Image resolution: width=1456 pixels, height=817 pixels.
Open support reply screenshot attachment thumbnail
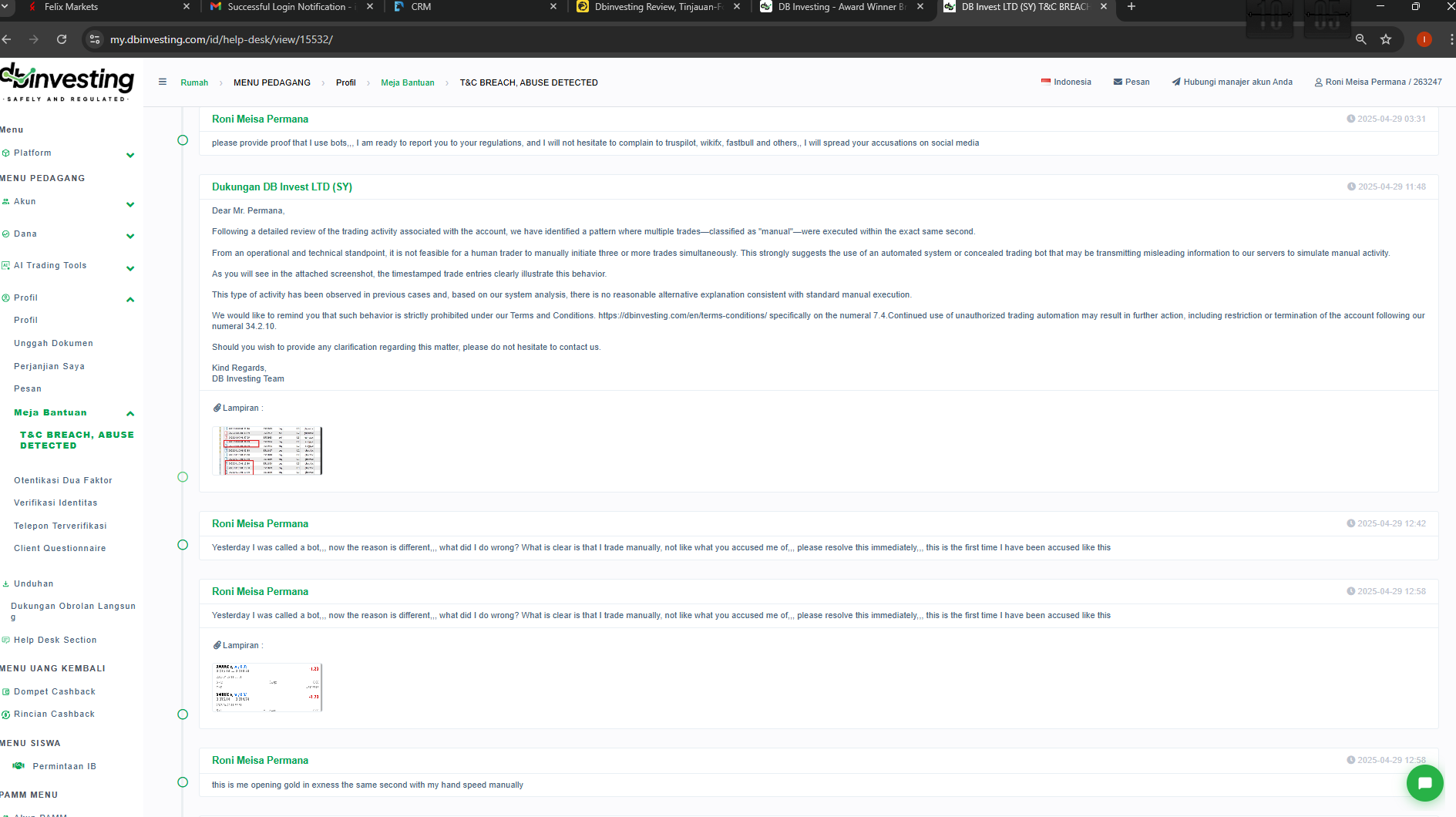pyautogui.click(x=267, y=451)
